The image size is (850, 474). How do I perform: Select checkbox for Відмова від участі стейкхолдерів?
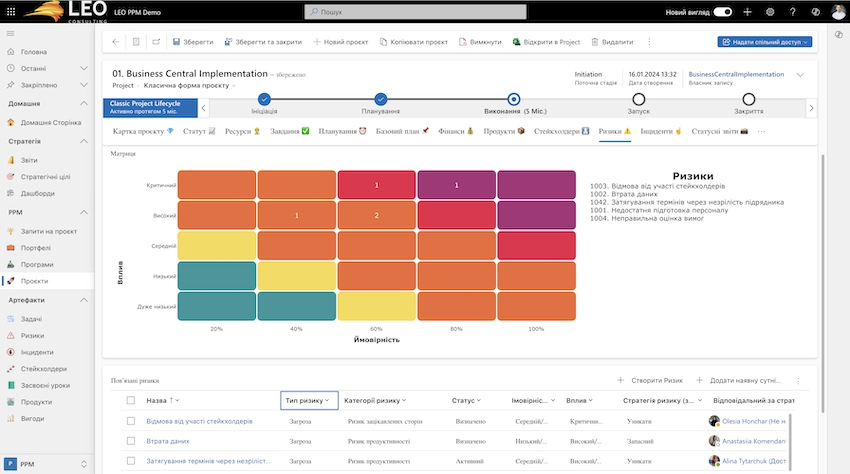(131, 421)
